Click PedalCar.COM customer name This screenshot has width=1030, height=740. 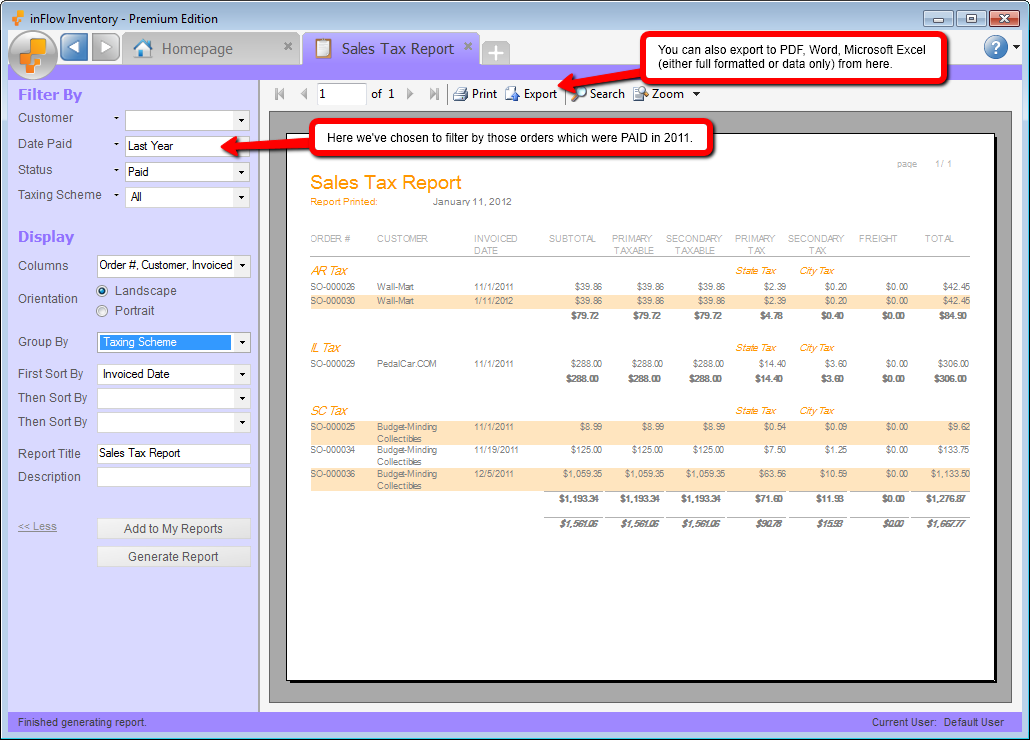coord(407,364)
